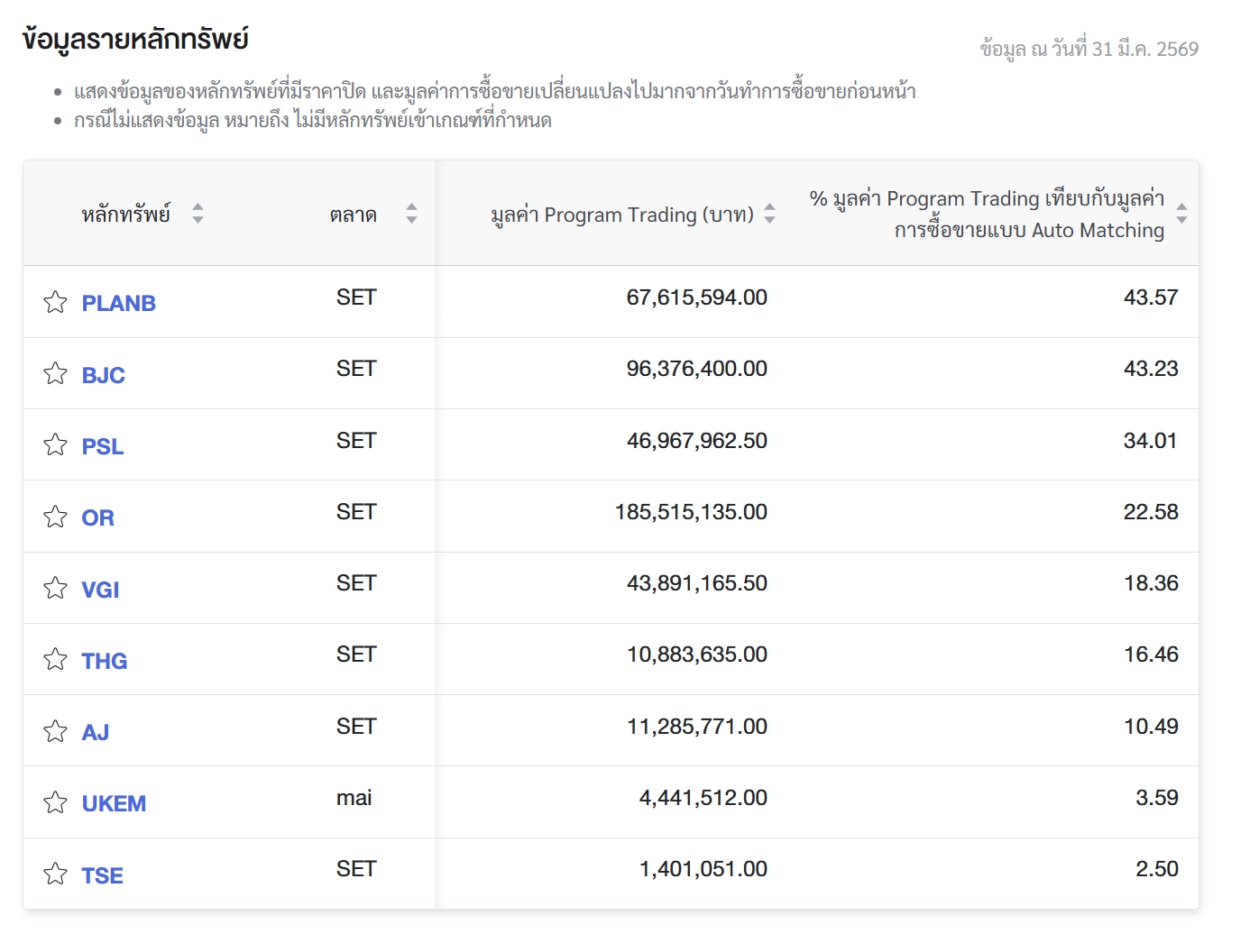This screenshot has width=1259, height=952.
Task: Sort rows by the market column
Action: [411, 214]
